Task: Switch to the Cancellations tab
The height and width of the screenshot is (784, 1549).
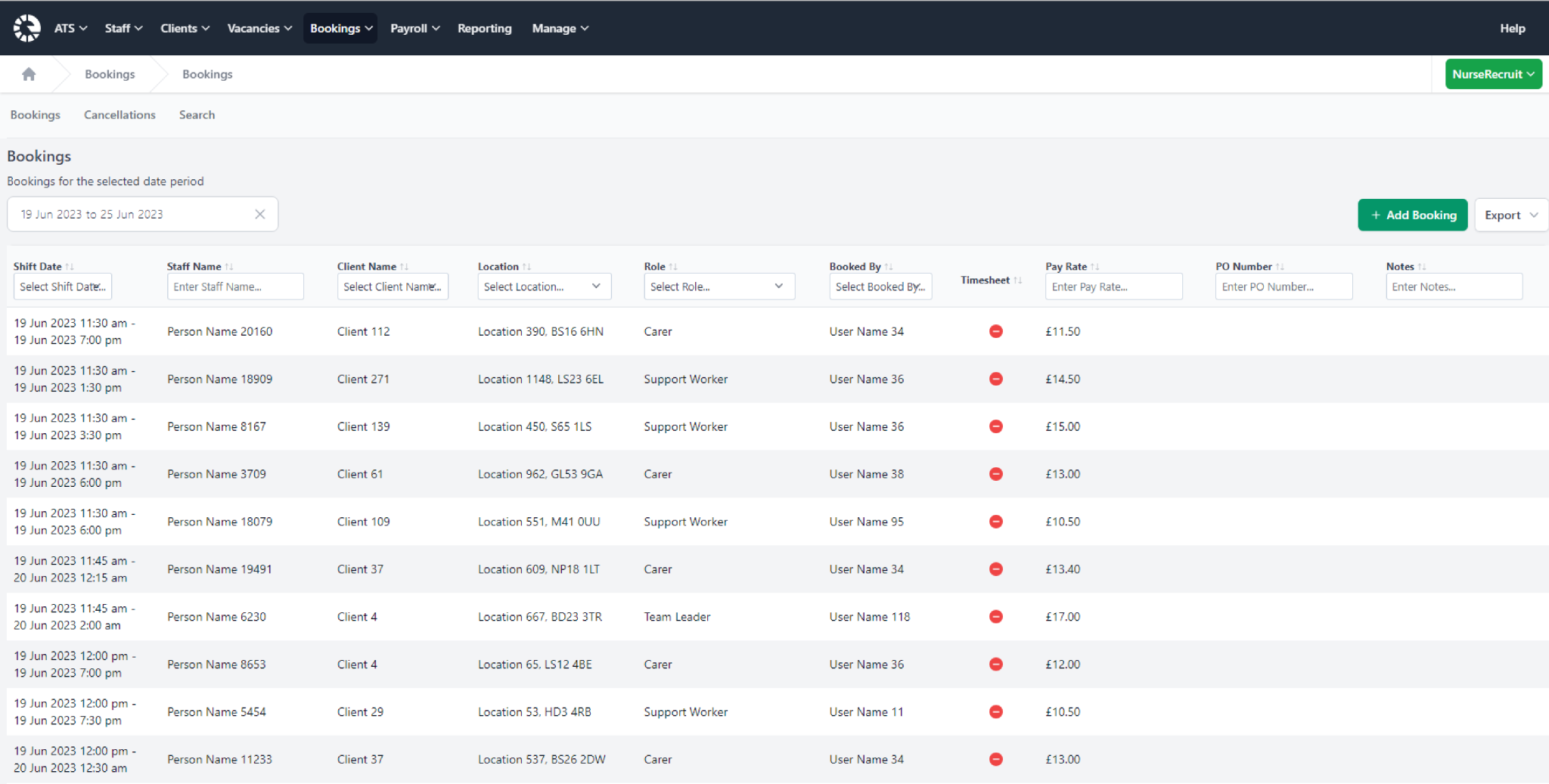Action: pos(119,114)
